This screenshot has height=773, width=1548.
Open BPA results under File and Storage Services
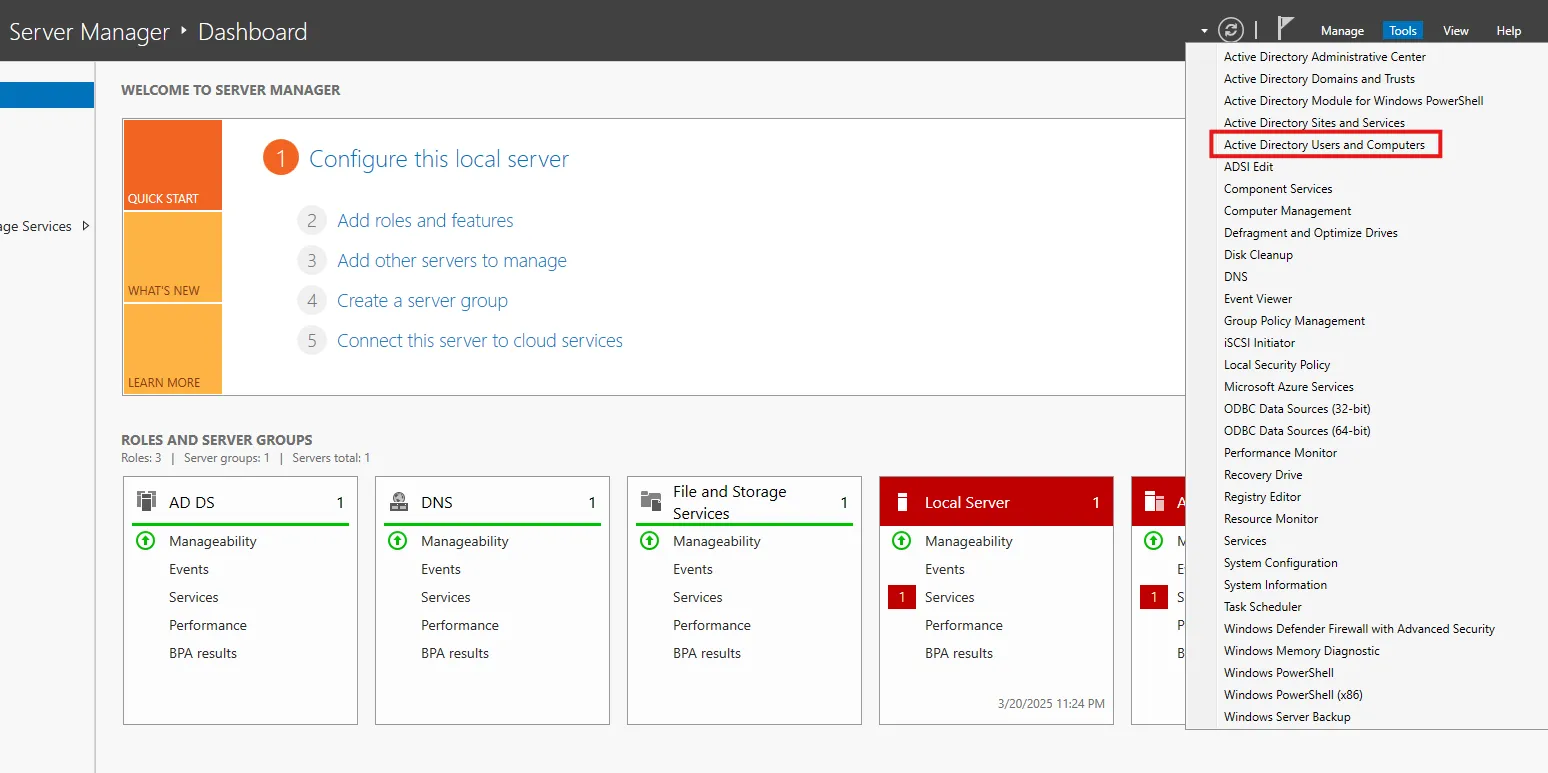[x=707, y=653]
